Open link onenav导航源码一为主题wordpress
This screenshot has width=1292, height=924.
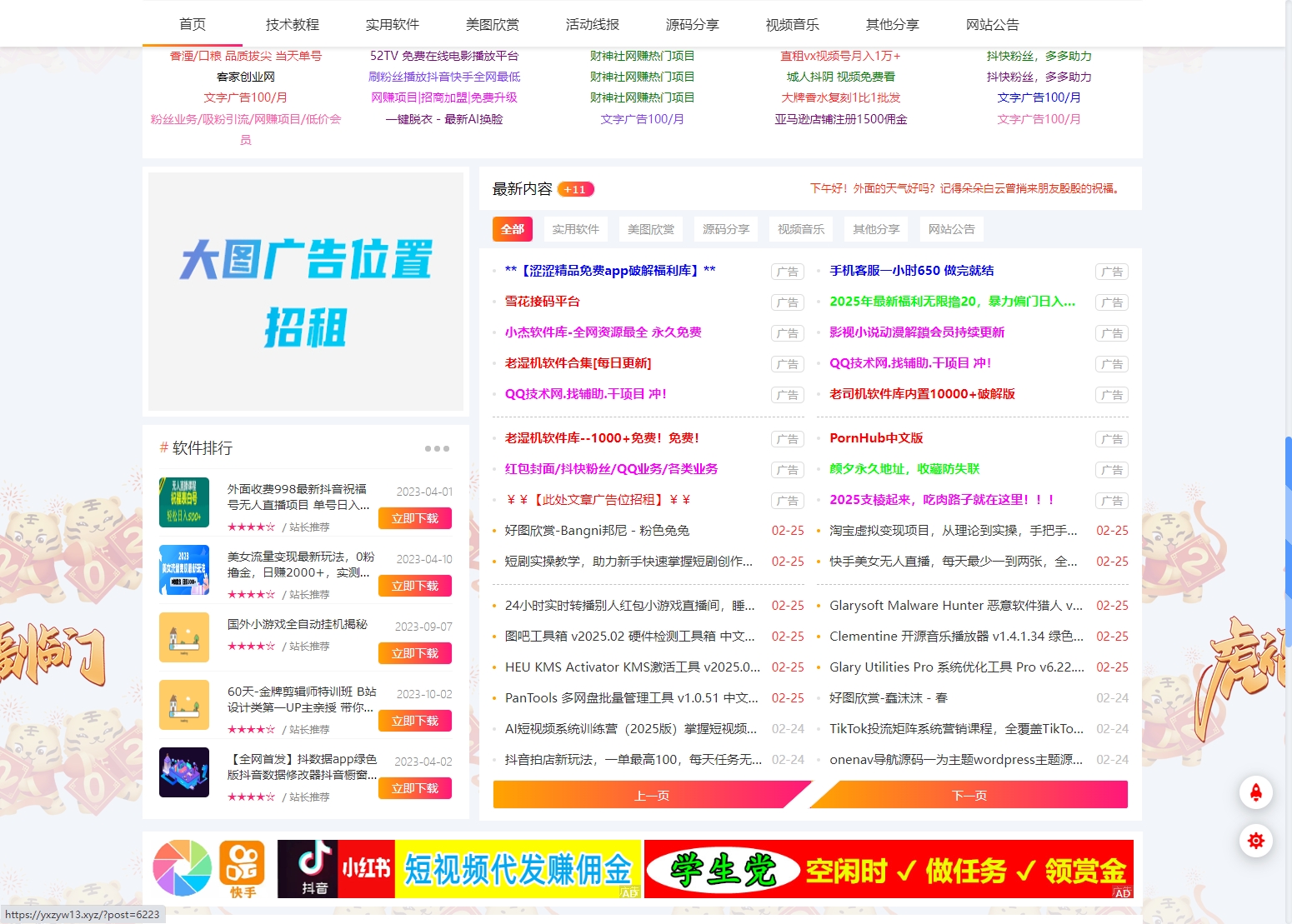(x=956, y=760)
